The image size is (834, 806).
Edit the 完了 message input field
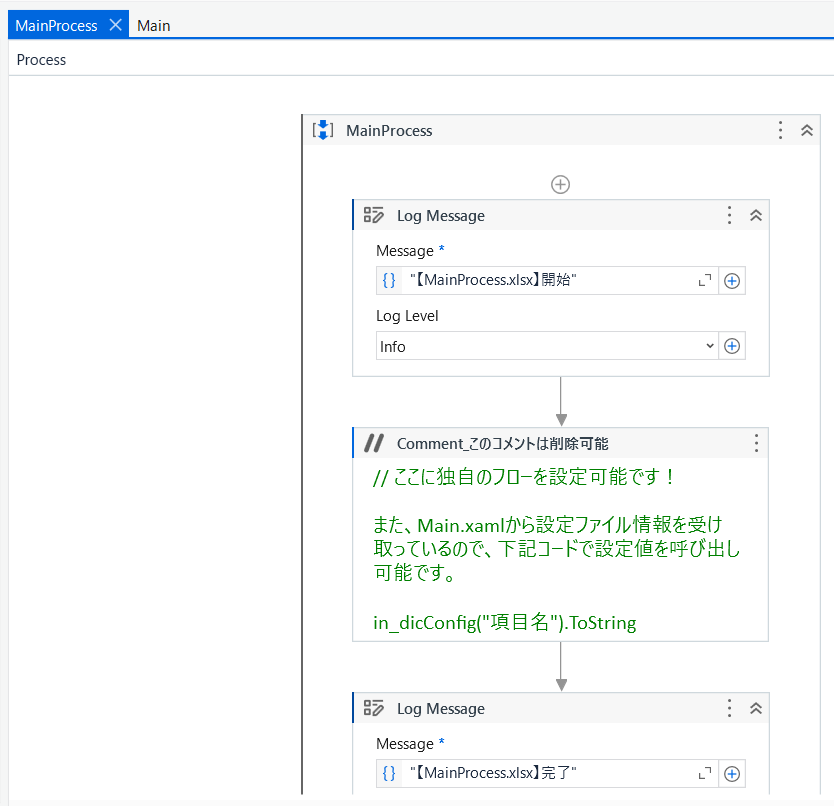(547, 774)
